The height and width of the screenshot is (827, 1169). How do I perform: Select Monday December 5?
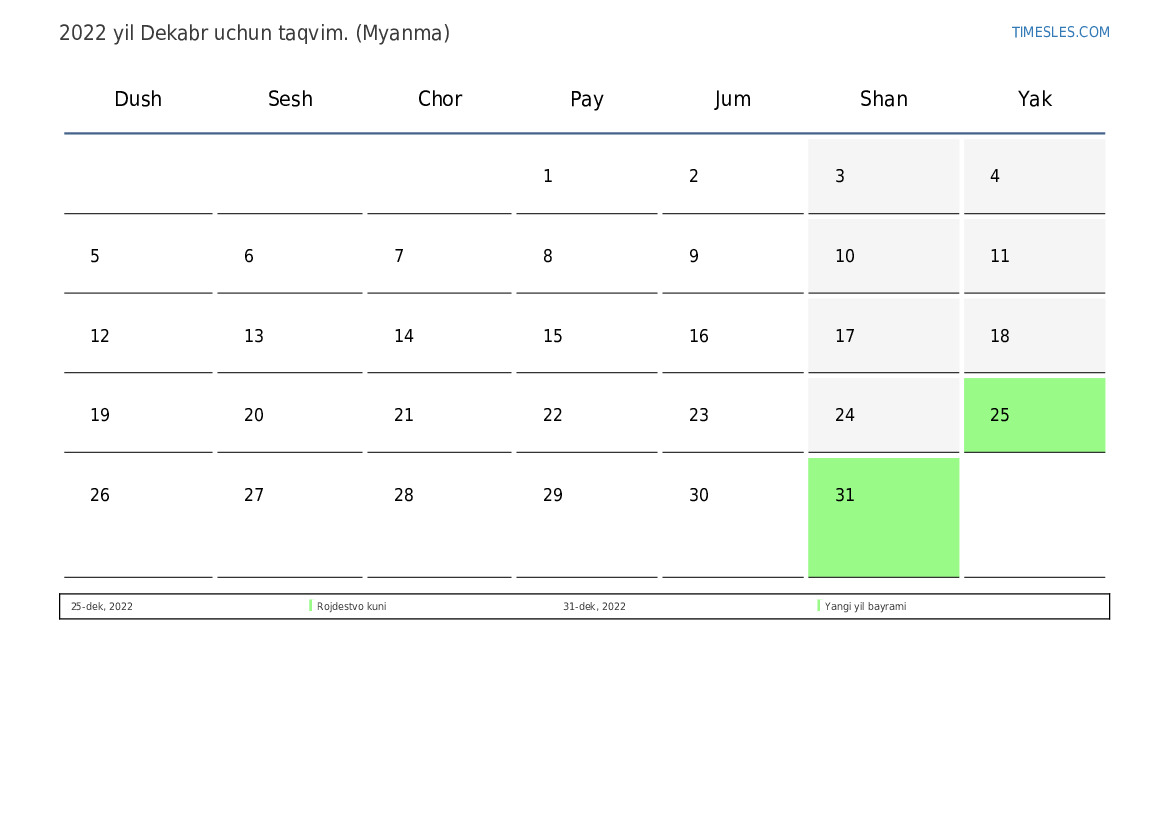tap(95, 257)
